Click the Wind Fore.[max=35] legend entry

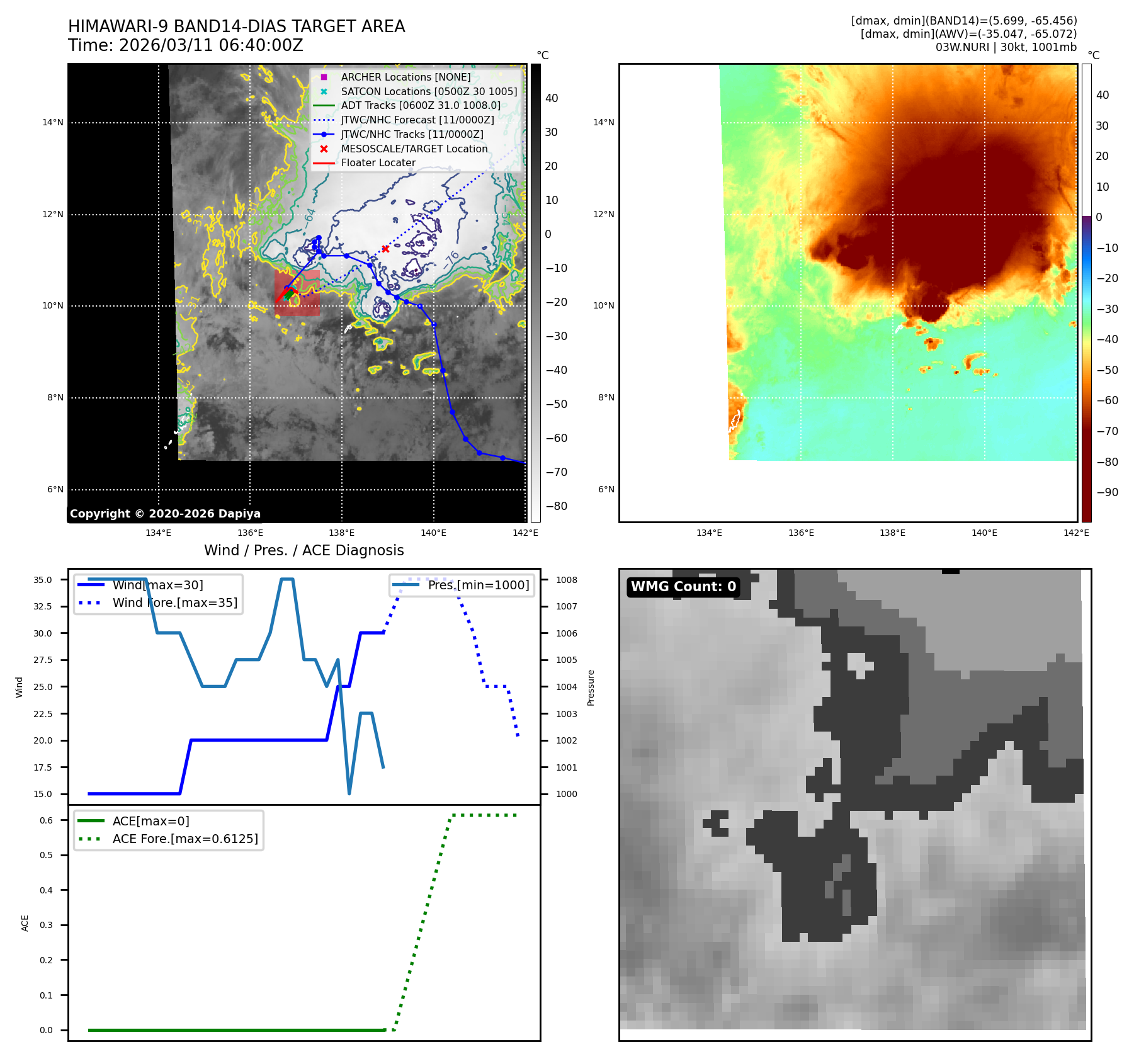(x=174, y=603)
